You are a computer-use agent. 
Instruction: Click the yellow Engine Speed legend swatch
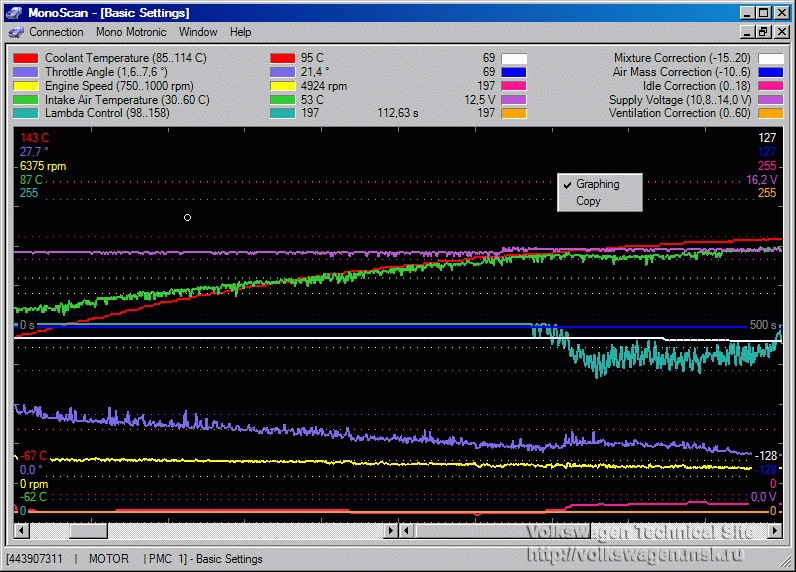coord(25,86)
